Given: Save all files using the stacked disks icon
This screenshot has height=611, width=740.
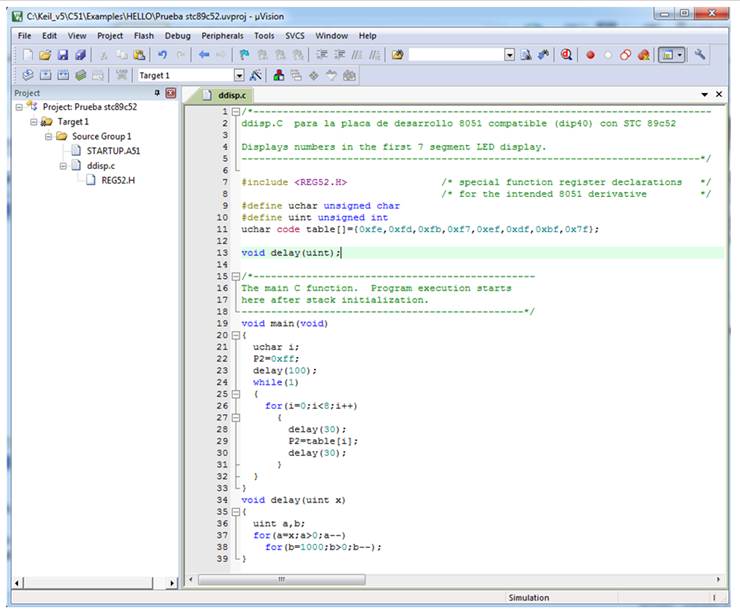Looking at the screenshot, I should tap(81, 55).
